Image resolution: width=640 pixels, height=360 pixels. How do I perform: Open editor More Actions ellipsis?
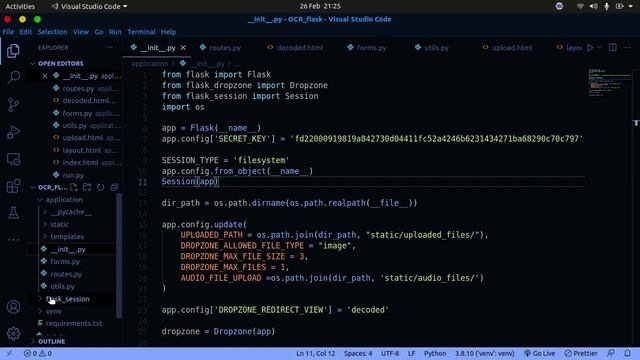[627, 47]
